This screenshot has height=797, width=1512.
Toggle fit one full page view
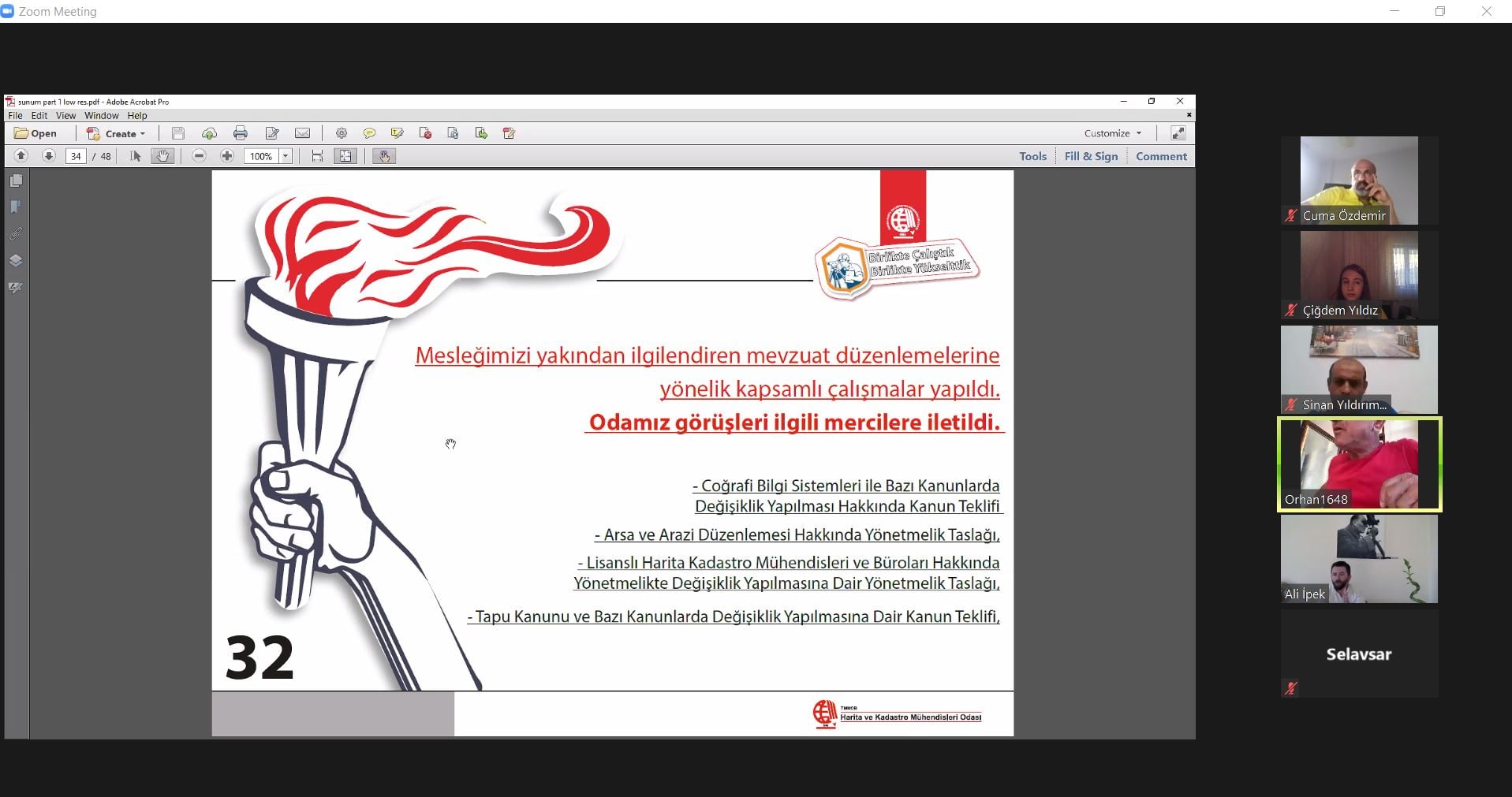[345, 156]
